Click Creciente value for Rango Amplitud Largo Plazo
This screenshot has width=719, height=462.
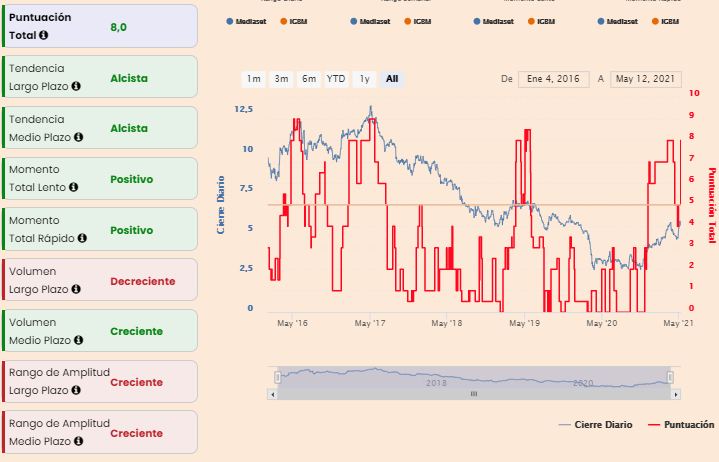[x=136, y=382]
